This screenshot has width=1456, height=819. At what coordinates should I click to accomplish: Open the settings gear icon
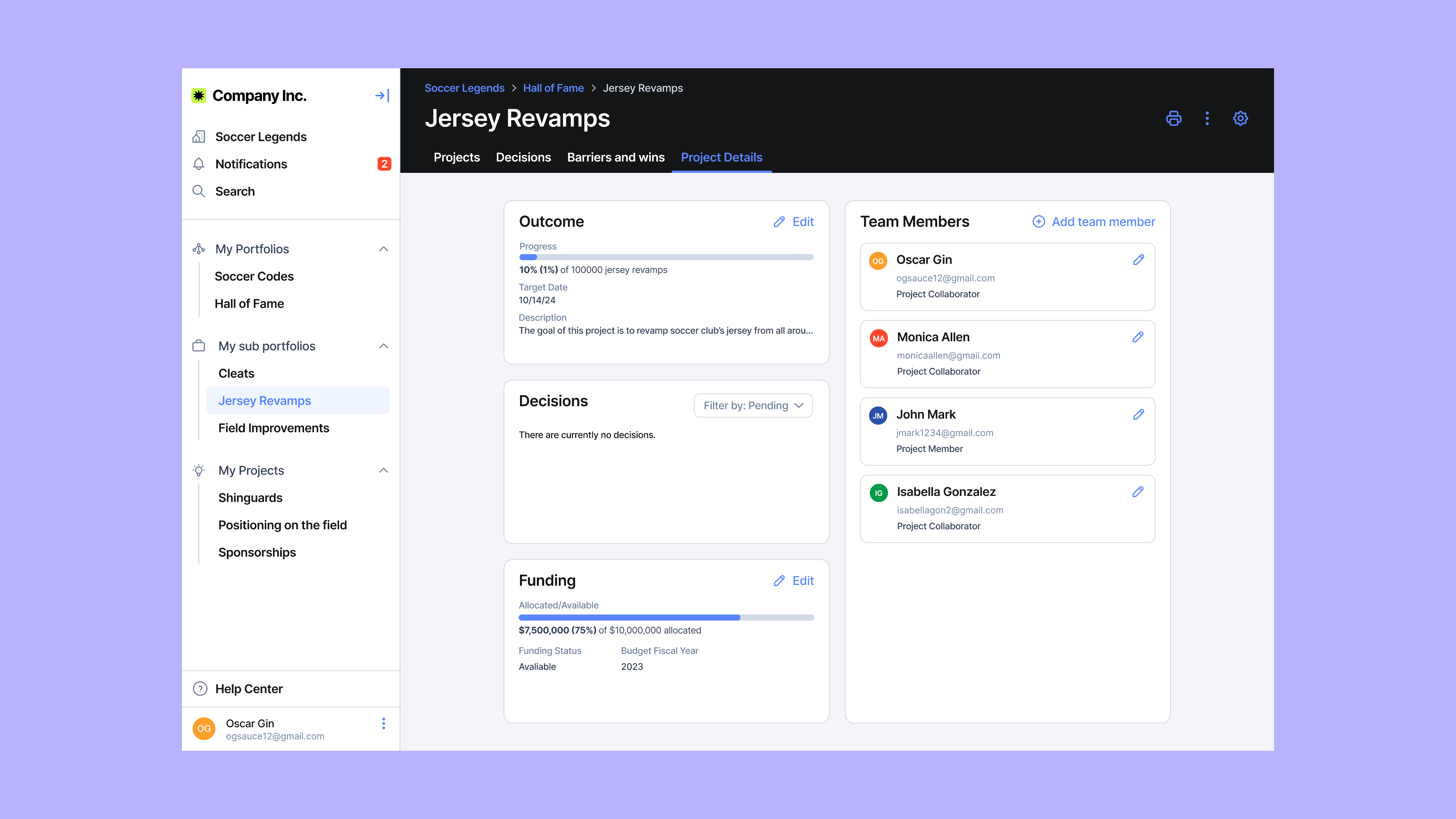tap(1240, 118)
